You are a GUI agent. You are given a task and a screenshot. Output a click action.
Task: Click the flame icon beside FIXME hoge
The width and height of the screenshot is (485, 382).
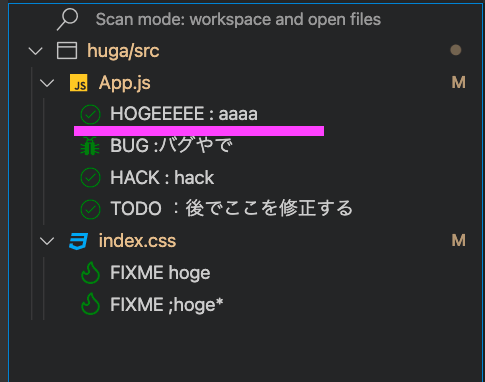click(91, 273)
